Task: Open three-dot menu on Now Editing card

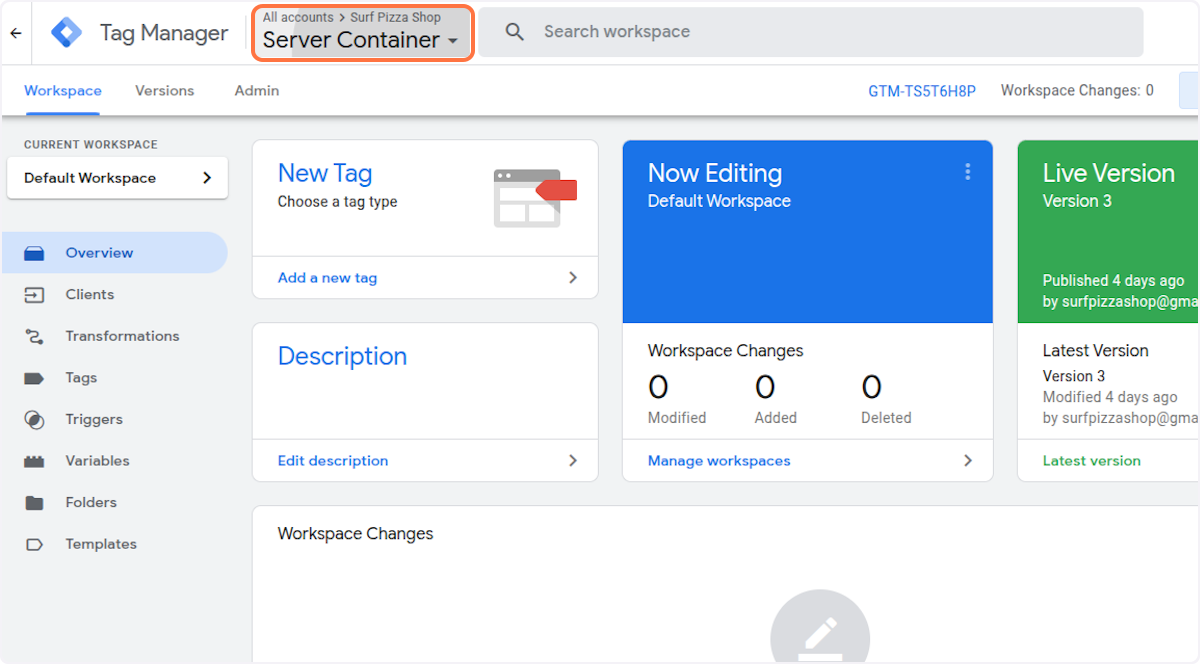Action: coord(967,172)
